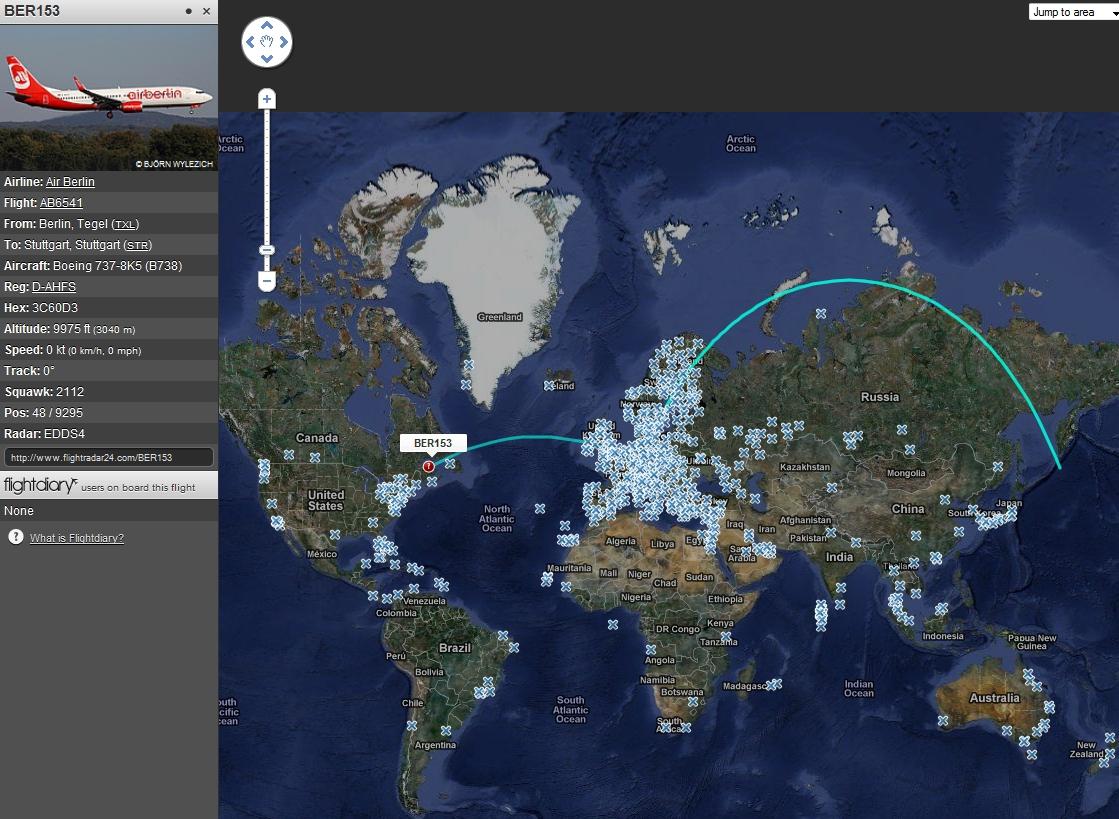Click the STR airport code link
This screenshot has height=819, width=1119.
[x=138, y=246]
